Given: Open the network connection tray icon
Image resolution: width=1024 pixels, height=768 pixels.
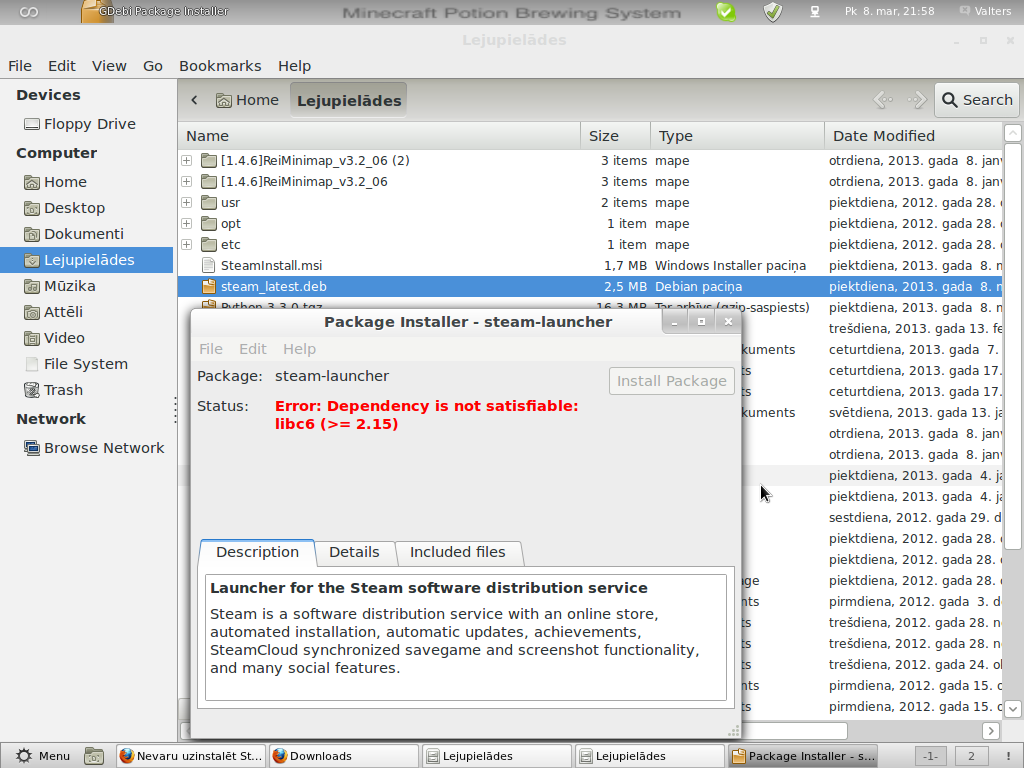Looking at the screenshot, I should [x=814, y=12].
